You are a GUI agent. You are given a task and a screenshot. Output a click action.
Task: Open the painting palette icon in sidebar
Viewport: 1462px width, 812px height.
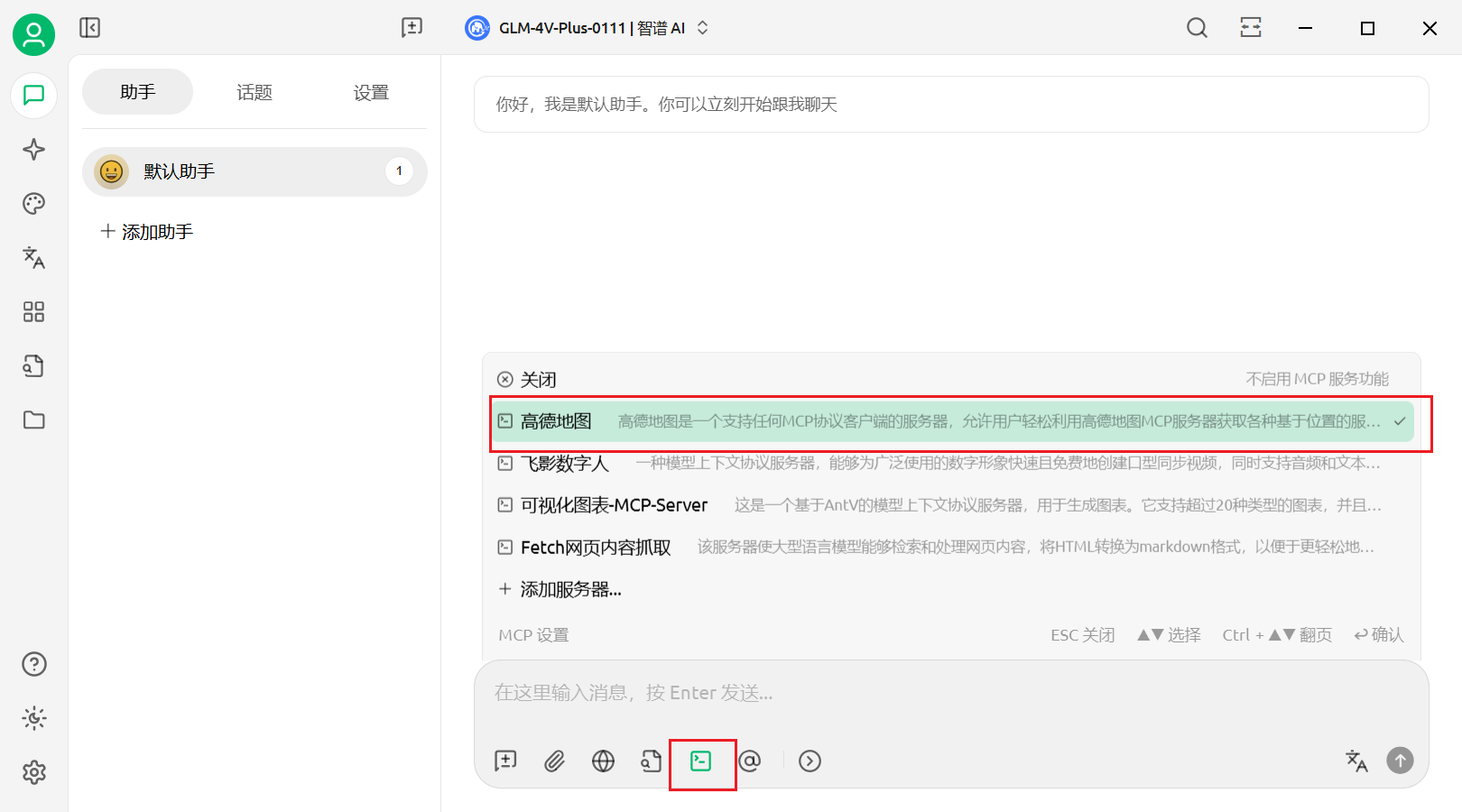(34, 204)
